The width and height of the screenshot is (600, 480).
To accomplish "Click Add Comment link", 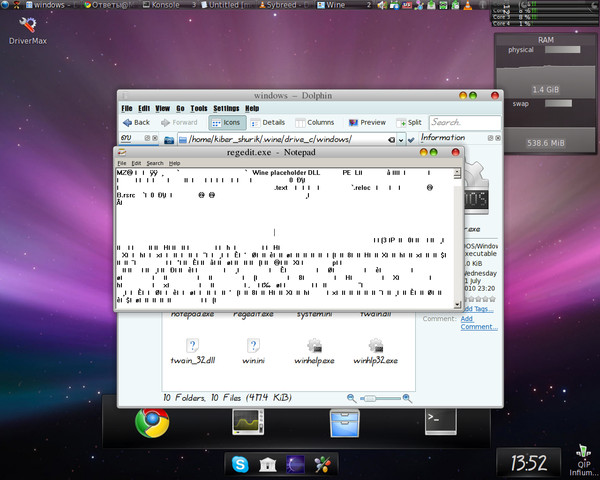I will pos(479,323).
